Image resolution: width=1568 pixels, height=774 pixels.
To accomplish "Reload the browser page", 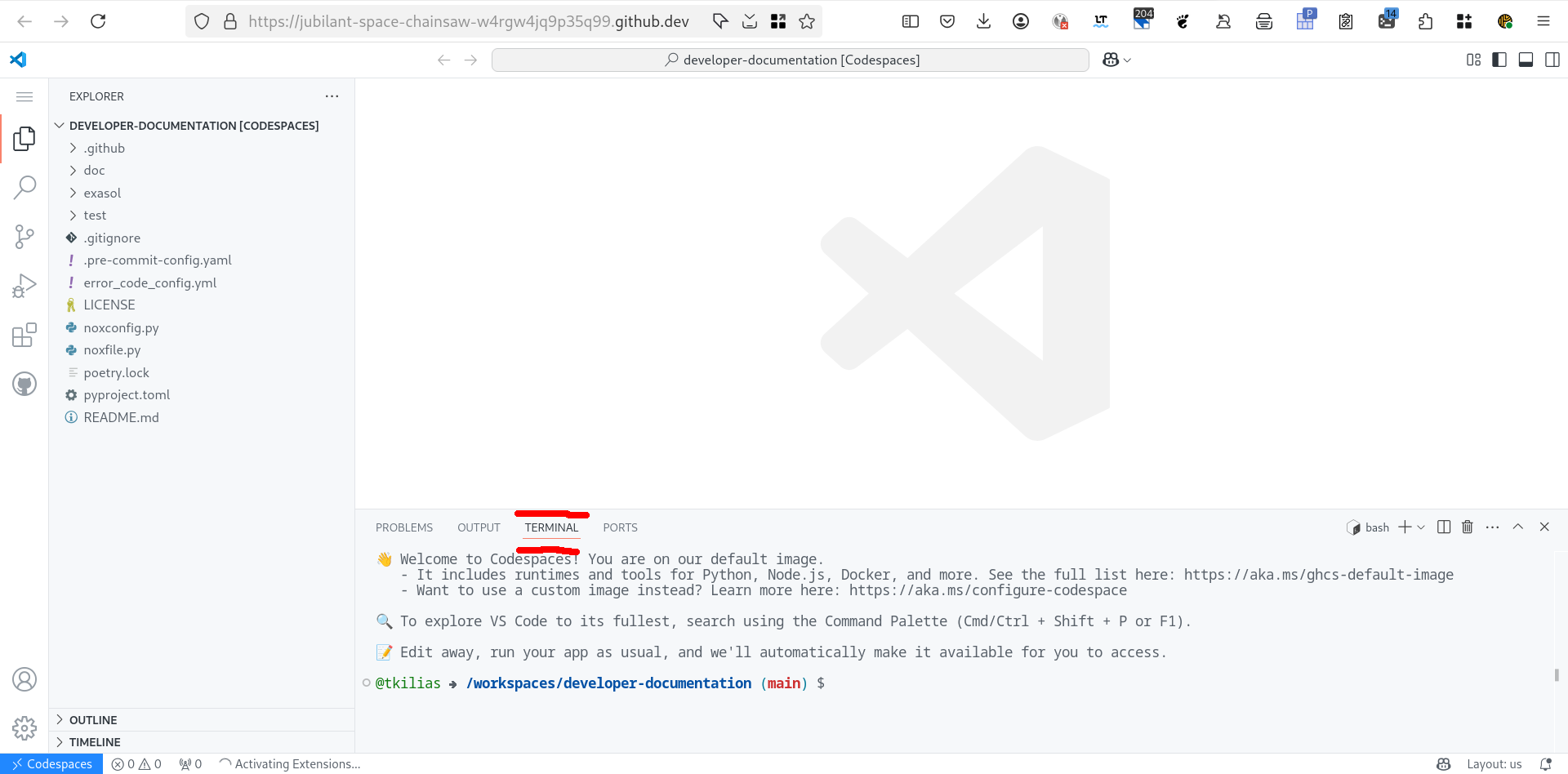I will [x=98, y=21].
